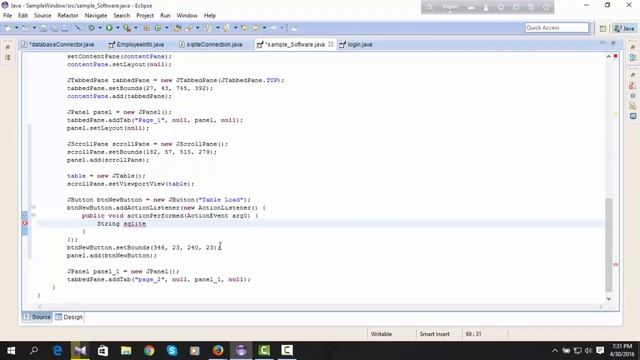Open the File menu

pyautogui.click(x=7, y=16)
